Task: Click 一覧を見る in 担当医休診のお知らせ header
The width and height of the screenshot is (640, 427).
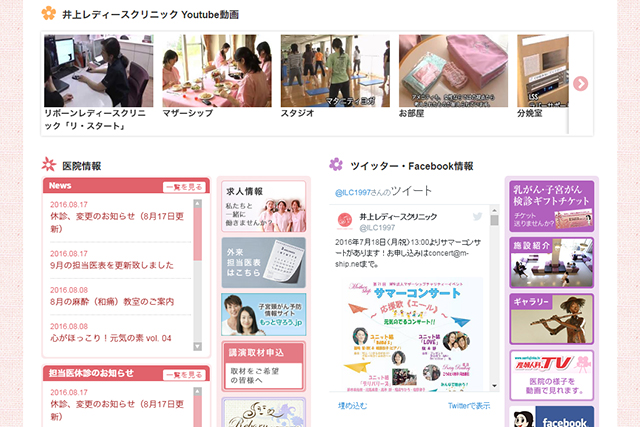Action: click(x=184, y=374)
